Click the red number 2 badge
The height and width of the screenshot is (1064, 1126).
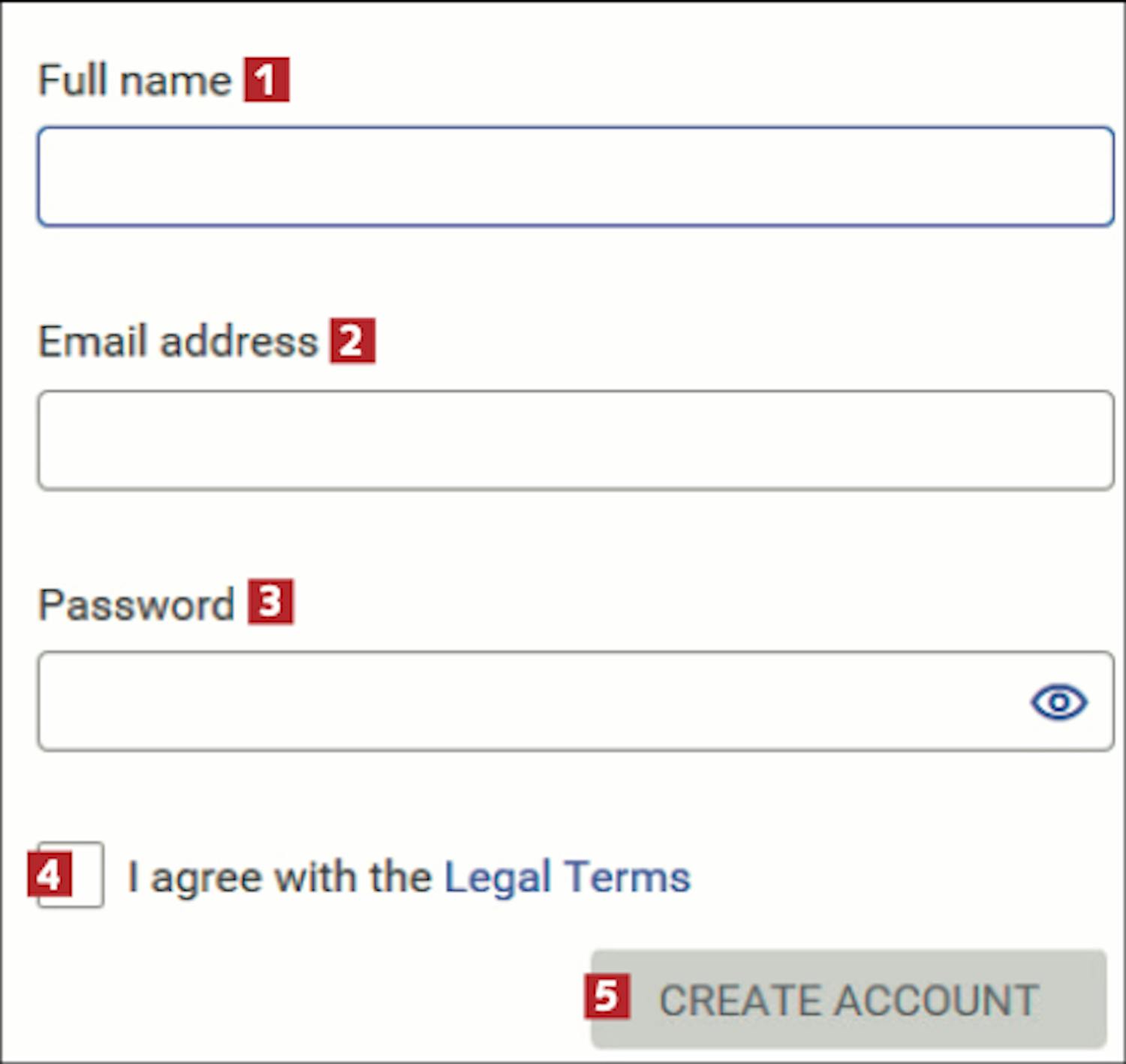coord(352,341)
